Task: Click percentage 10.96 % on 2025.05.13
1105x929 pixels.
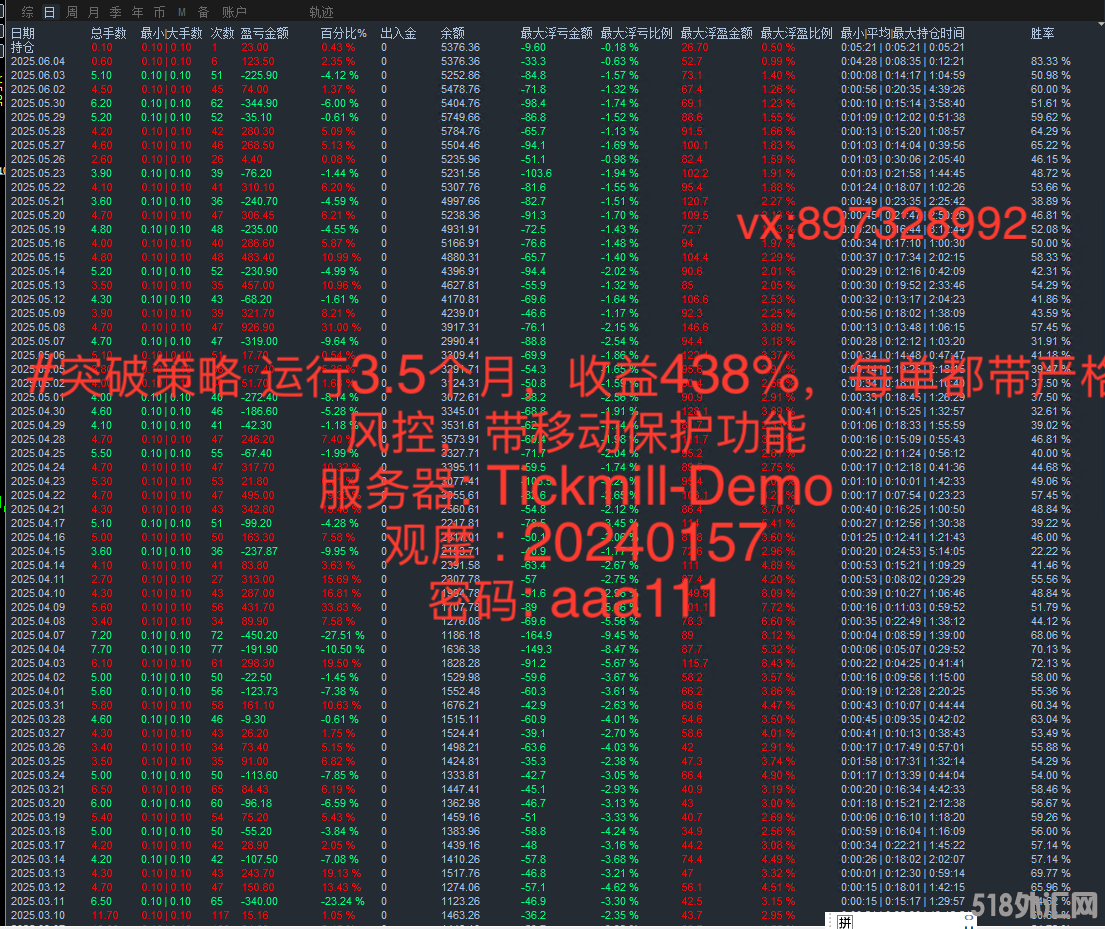Action: (341, 285)
